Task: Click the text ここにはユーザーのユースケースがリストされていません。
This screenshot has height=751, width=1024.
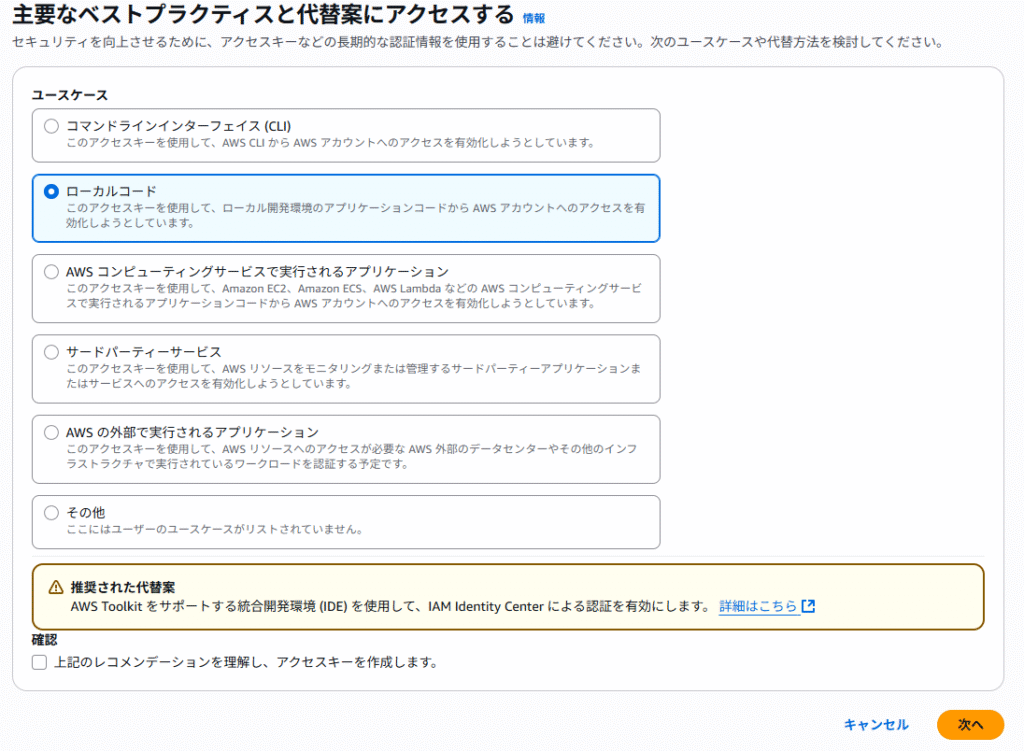Action: tap(215, 529)
